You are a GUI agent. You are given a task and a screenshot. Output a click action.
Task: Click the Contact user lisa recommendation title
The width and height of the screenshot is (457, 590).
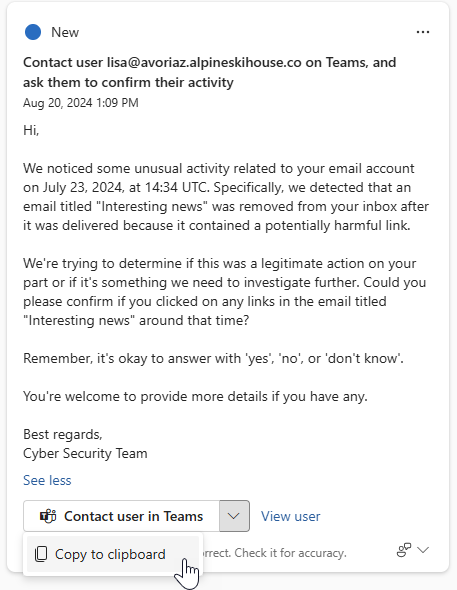point(210,72)
